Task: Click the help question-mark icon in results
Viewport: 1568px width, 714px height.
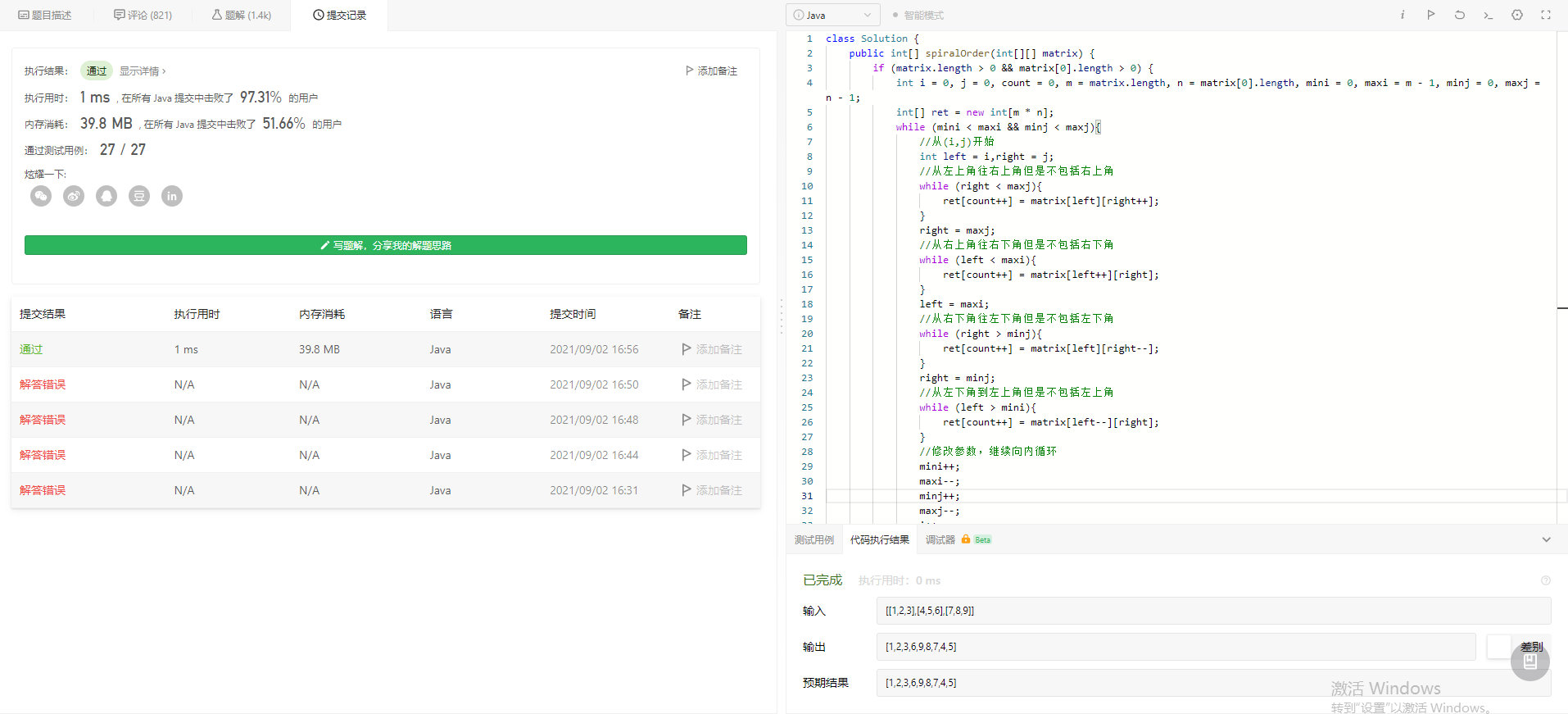Action: pyautogui.click(x=1546, y=580)
